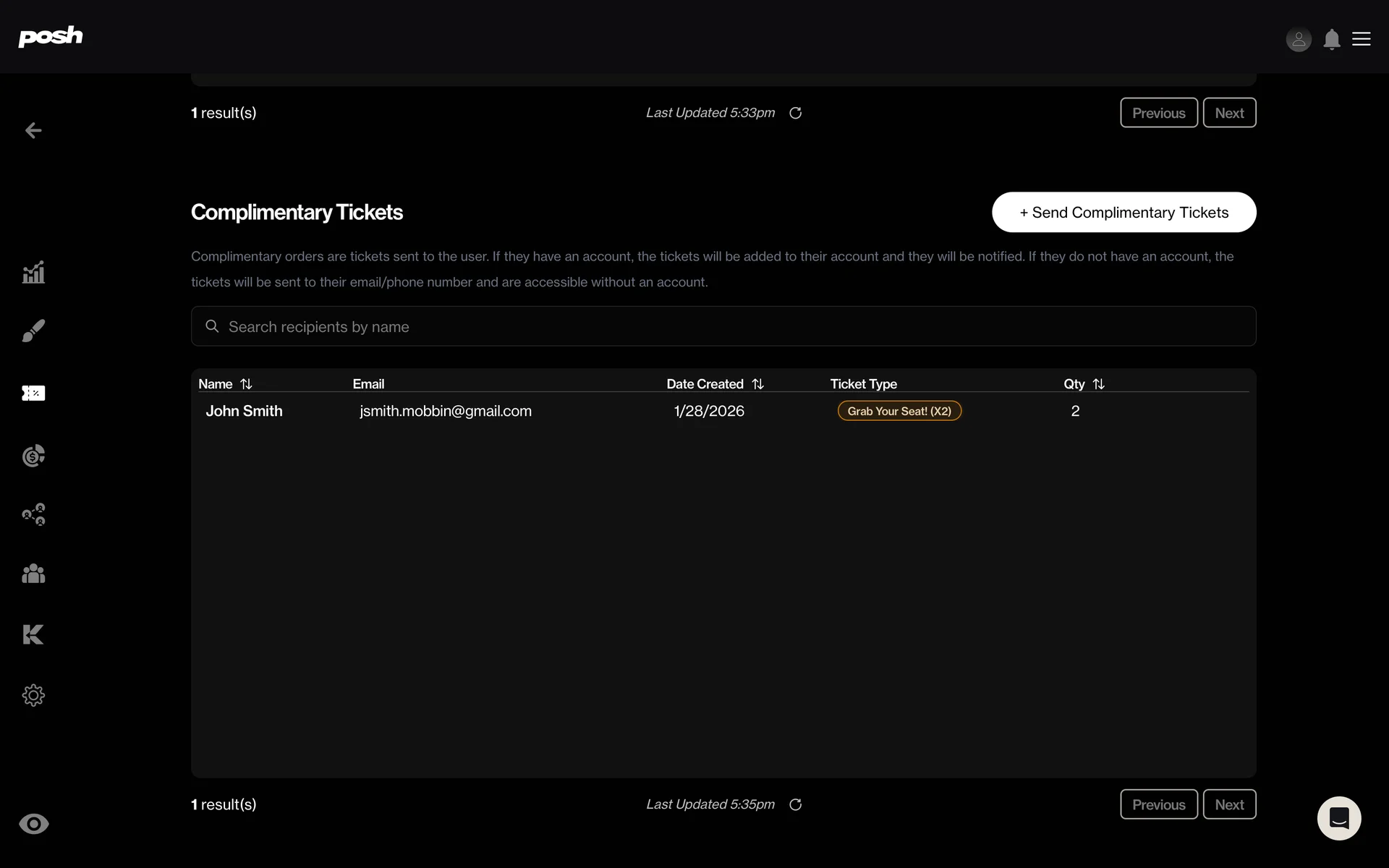Open the notifications bell

1331,39
